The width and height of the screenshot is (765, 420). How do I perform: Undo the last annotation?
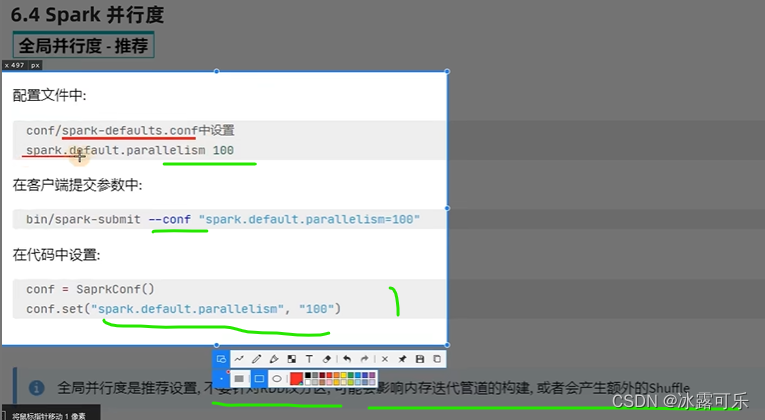point(347,359)
